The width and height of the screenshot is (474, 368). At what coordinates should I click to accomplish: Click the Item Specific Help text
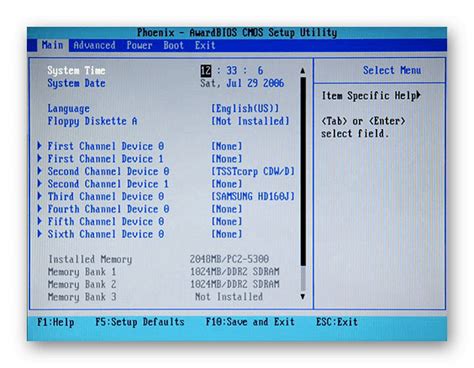pos(368,96)
